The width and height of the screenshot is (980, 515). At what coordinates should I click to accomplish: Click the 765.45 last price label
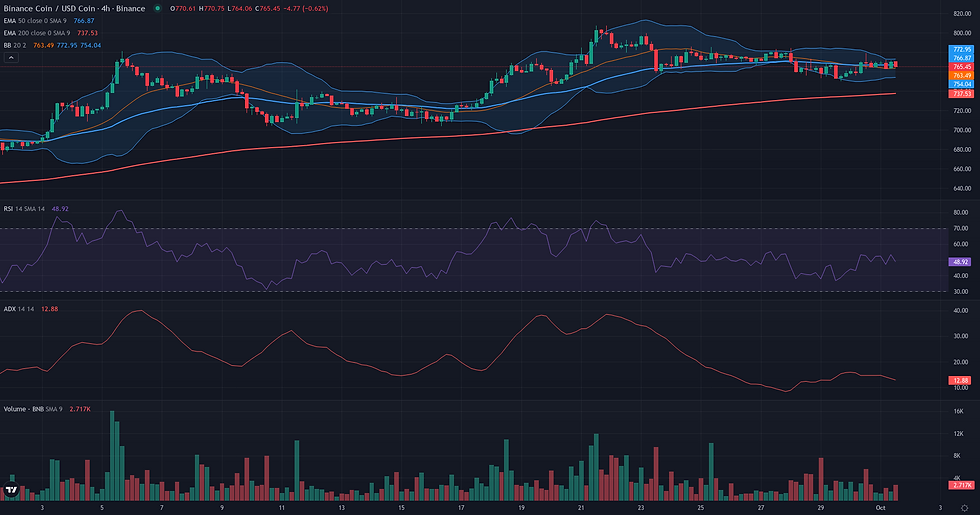(x=961, y=67)
